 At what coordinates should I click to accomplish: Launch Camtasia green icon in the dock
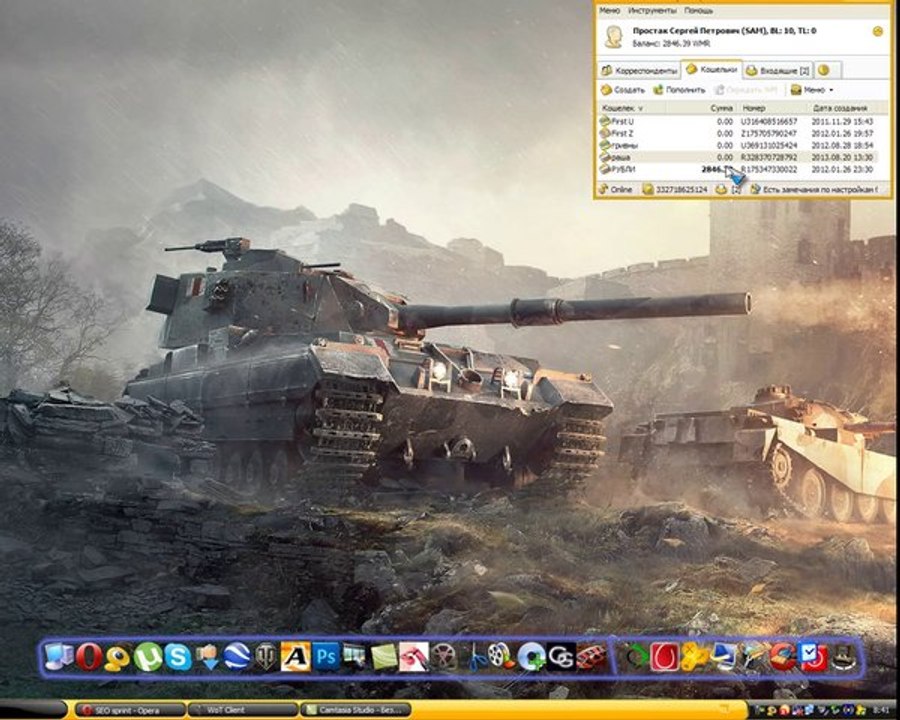[384, 657]
